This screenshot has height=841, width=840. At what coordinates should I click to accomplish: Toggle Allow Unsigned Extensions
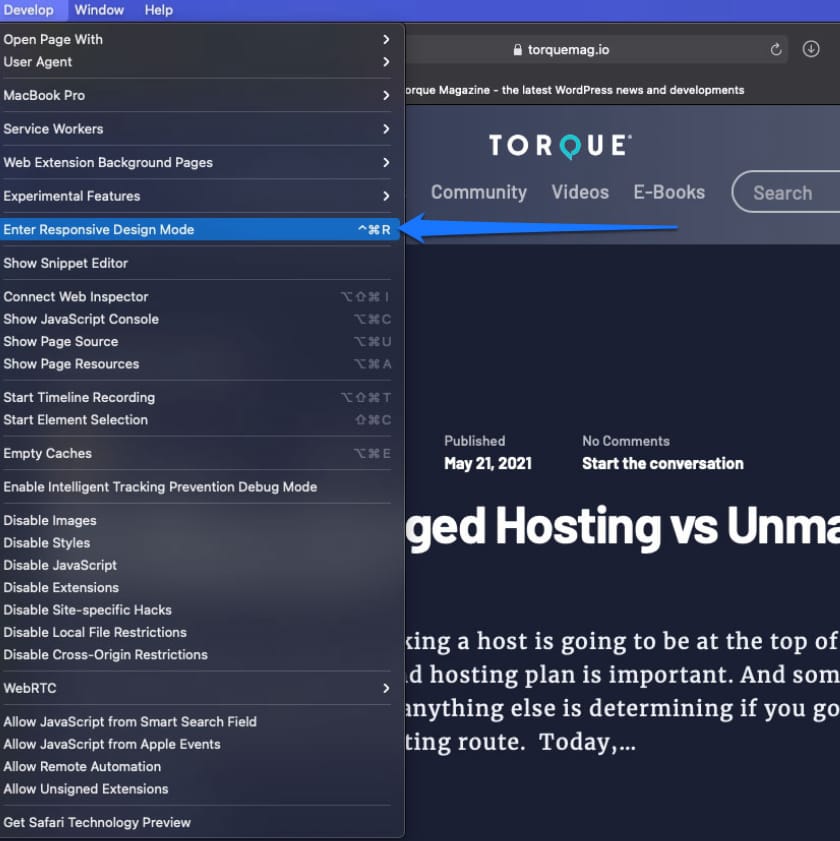196,789
